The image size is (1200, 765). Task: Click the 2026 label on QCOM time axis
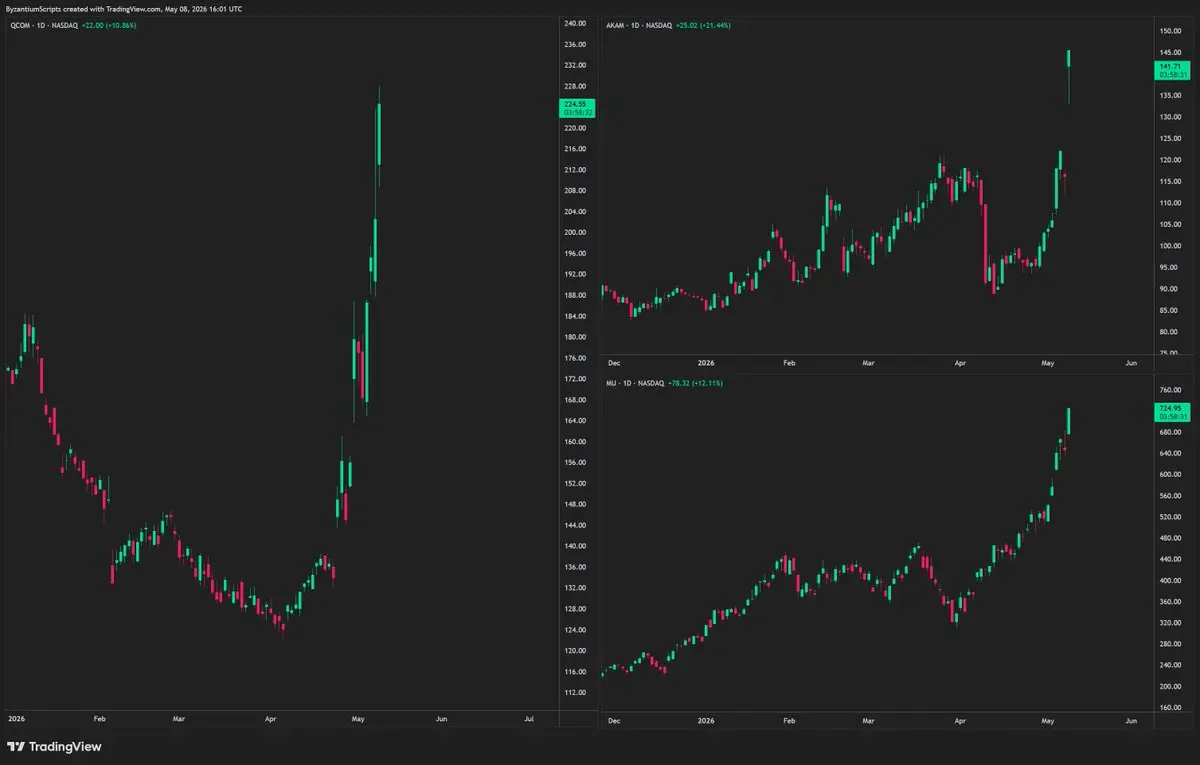tap(16, 718)
